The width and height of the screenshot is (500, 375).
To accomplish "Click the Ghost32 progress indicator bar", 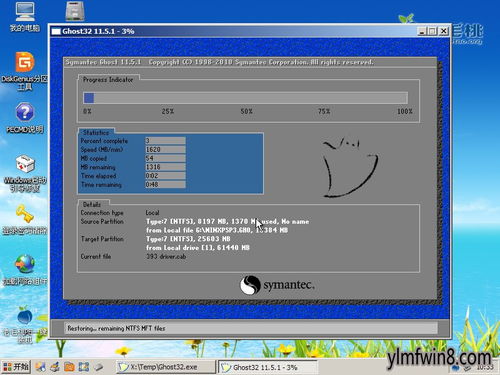I will coord(245,98).
